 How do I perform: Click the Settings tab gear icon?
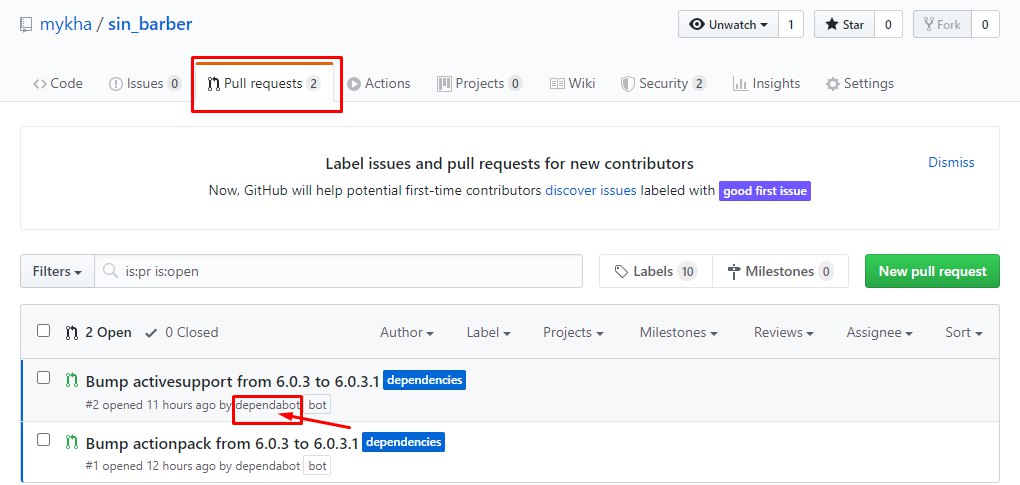click(x=833, y=84)
